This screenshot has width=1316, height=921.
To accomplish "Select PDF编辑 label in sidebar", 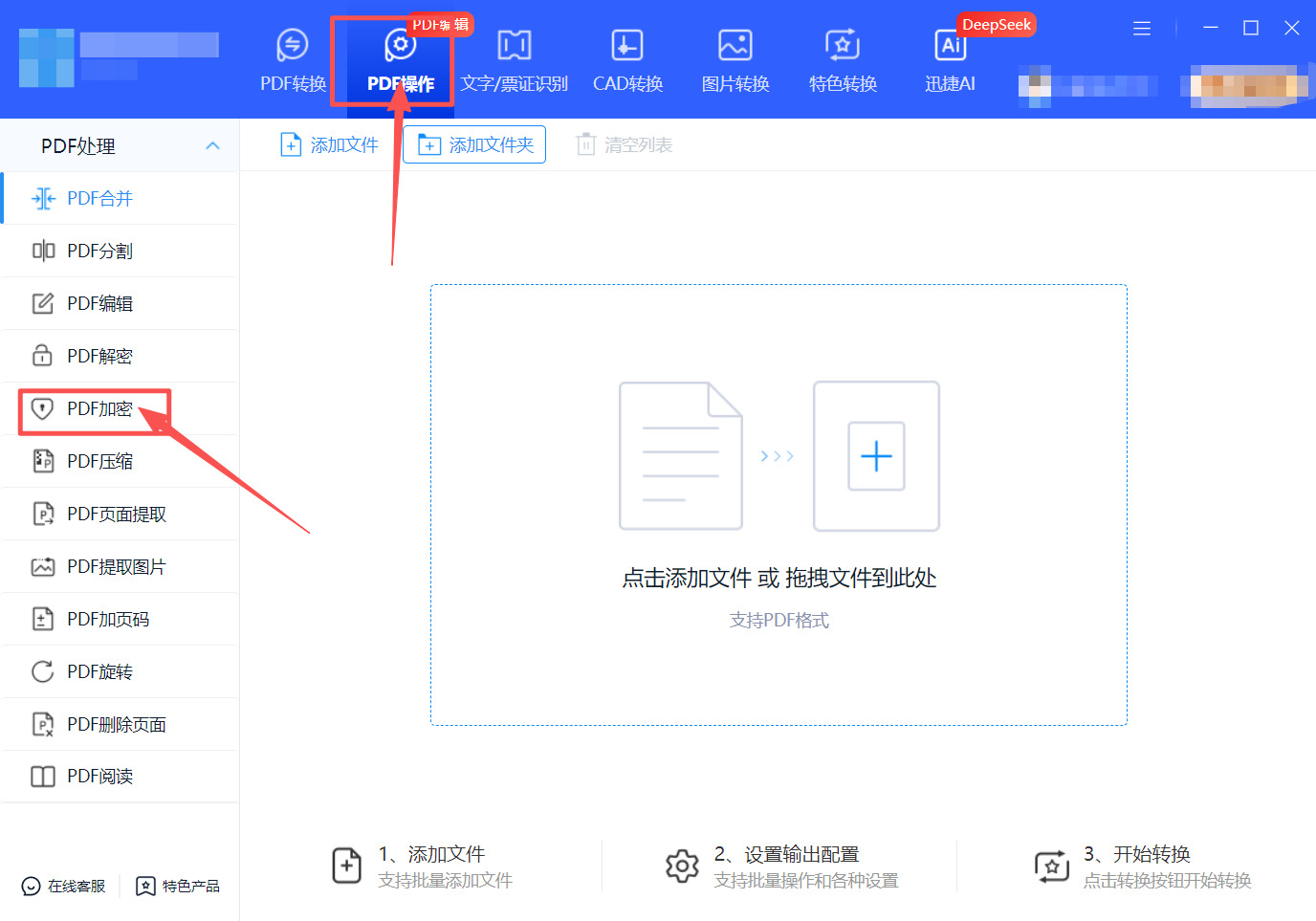I will click(x=99, y=303).
